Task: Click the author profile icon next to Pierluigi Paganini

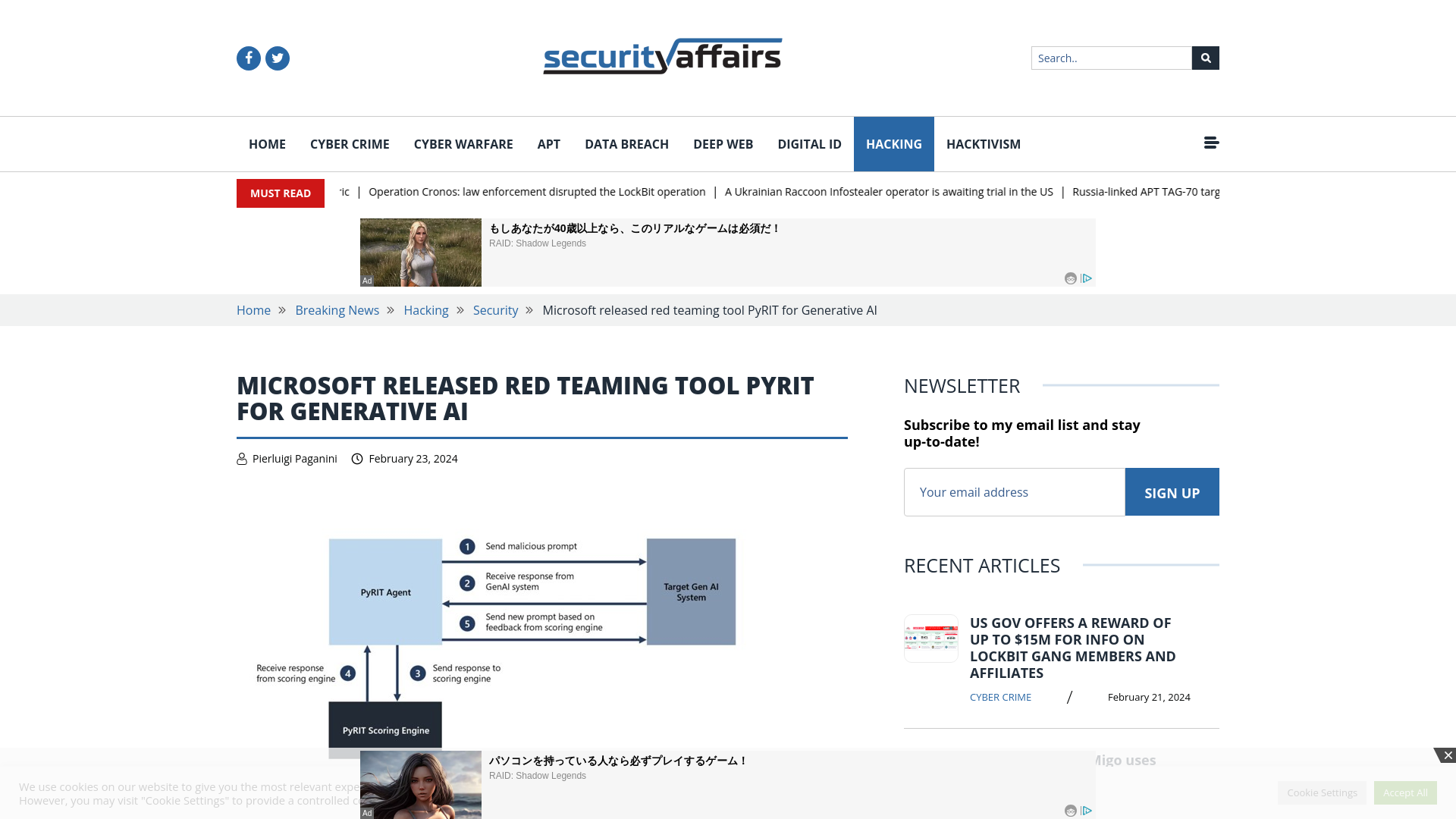Action: pyautogui.click(x=241, y=458)
